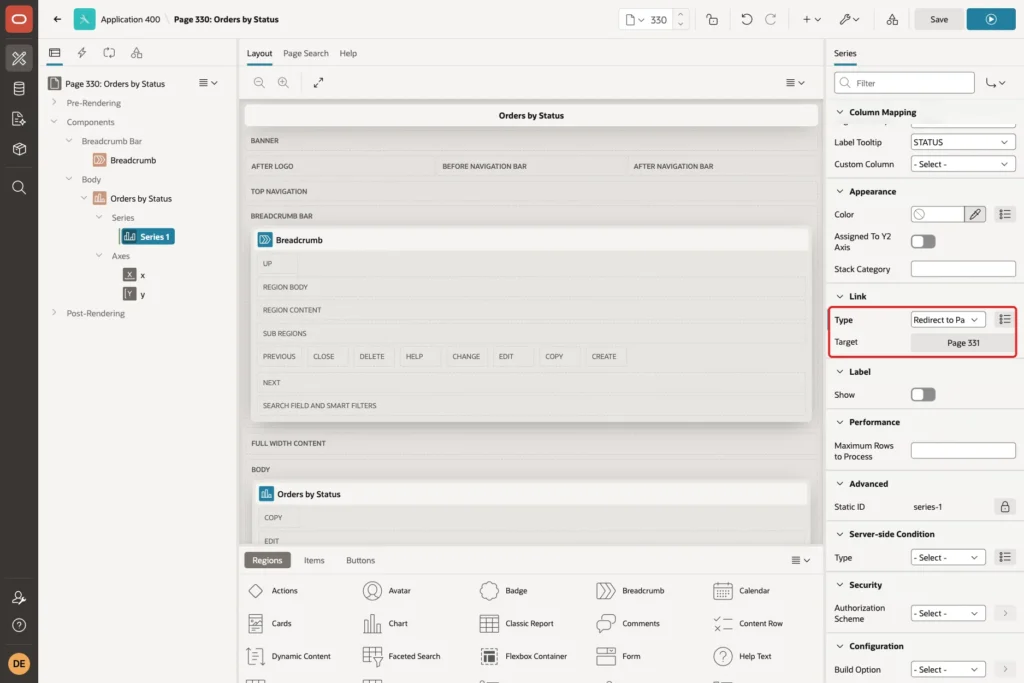Undo the last change
Screen dimensions: 1024x683
[x=746, y=20]
